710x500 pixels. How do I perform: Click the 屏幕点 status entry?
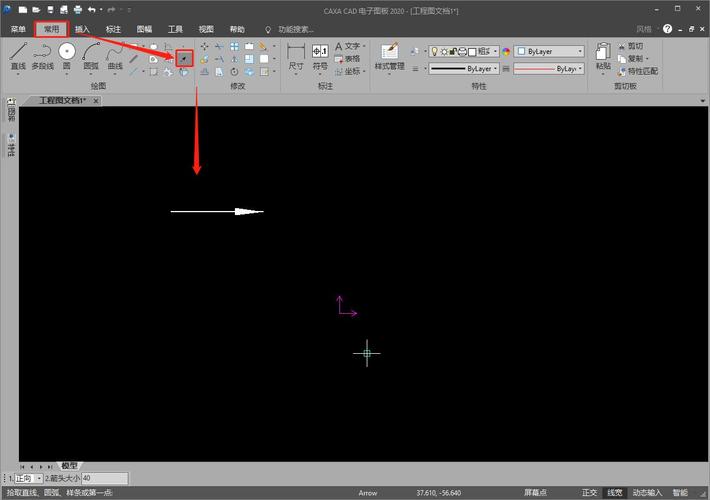[535, 493]
